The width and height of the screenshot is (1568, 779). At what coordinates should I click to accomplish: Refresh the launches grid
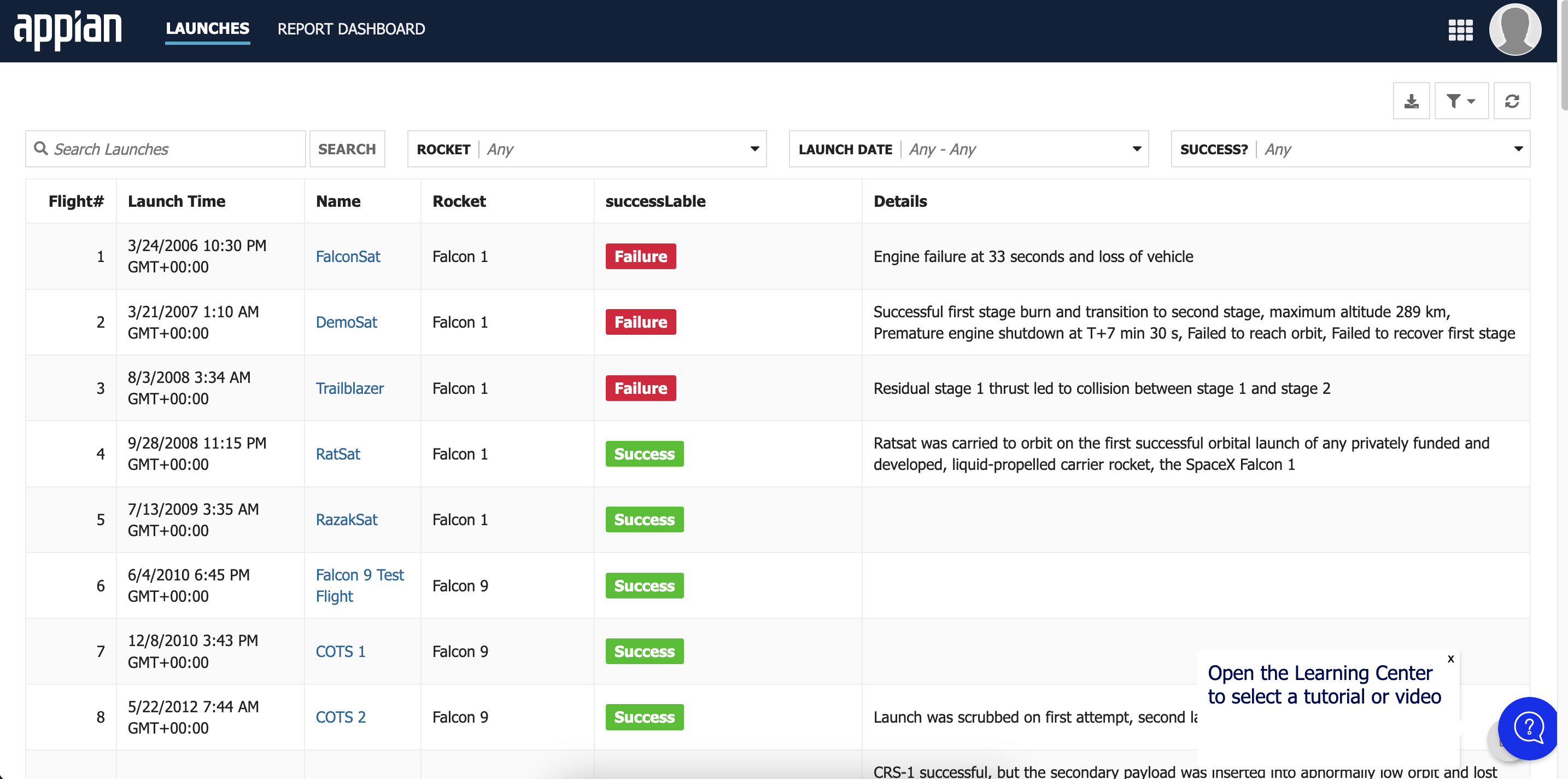coord(1511,101)
